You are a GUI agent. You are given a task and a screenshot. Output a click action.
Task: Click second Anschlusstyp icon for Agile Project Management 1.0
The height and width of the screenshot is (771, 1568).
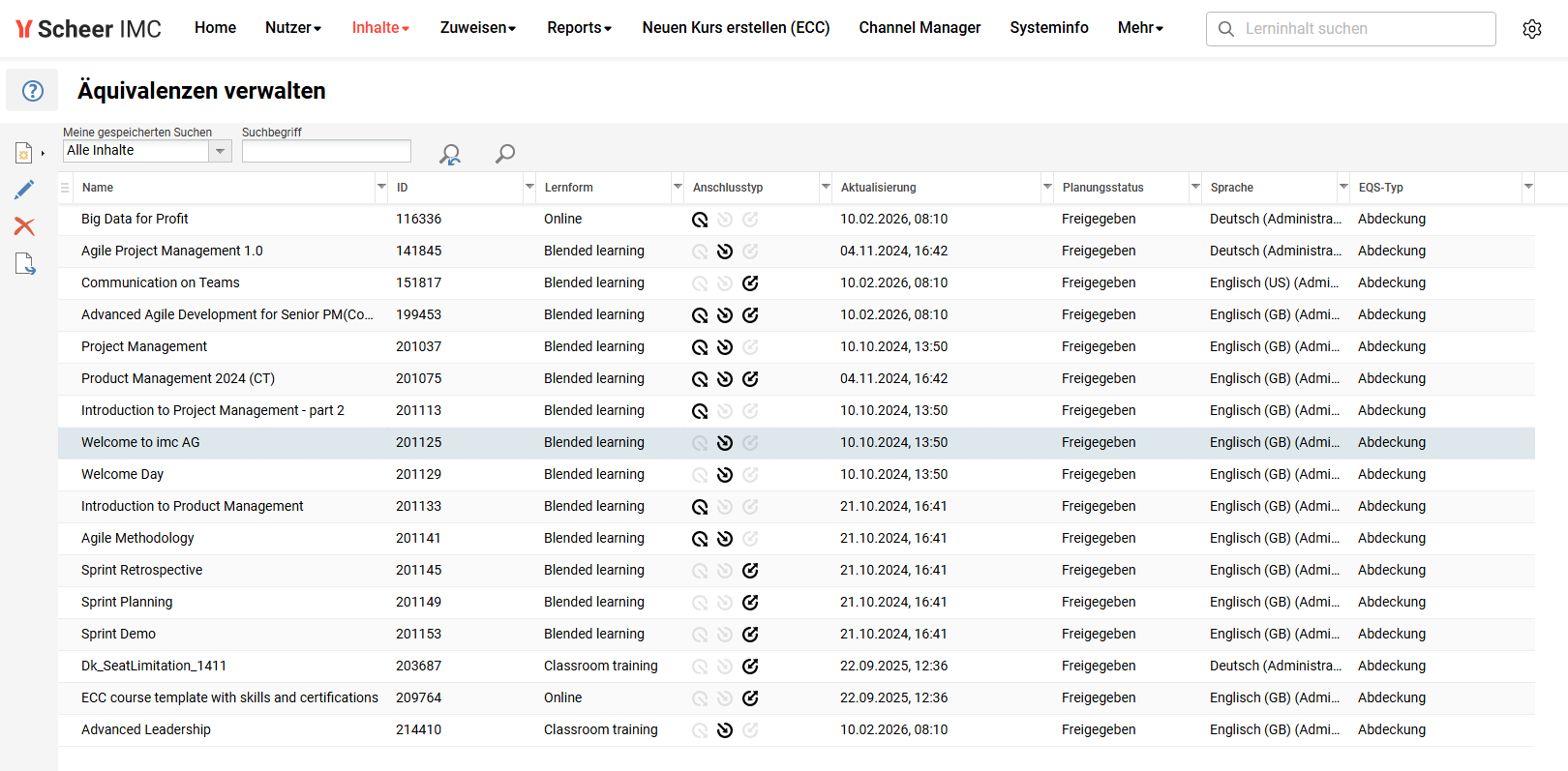click(x=725, y=252)
